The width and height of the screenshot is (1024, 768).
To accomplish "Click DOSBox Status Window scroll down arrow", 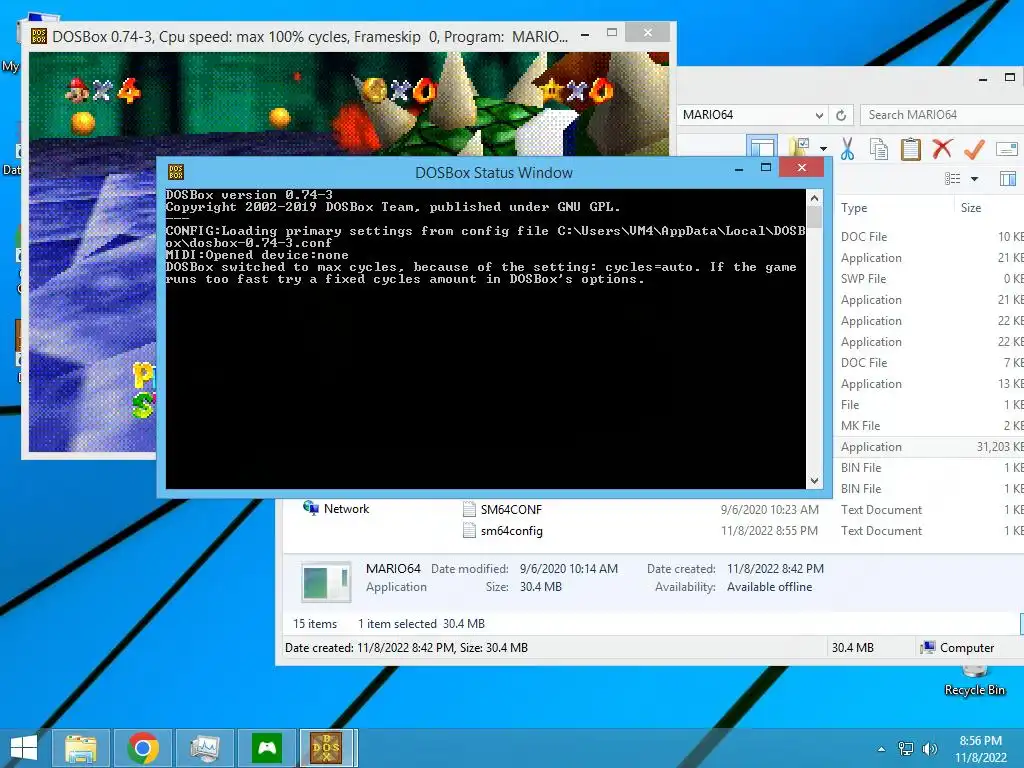I will click(814, 481).
